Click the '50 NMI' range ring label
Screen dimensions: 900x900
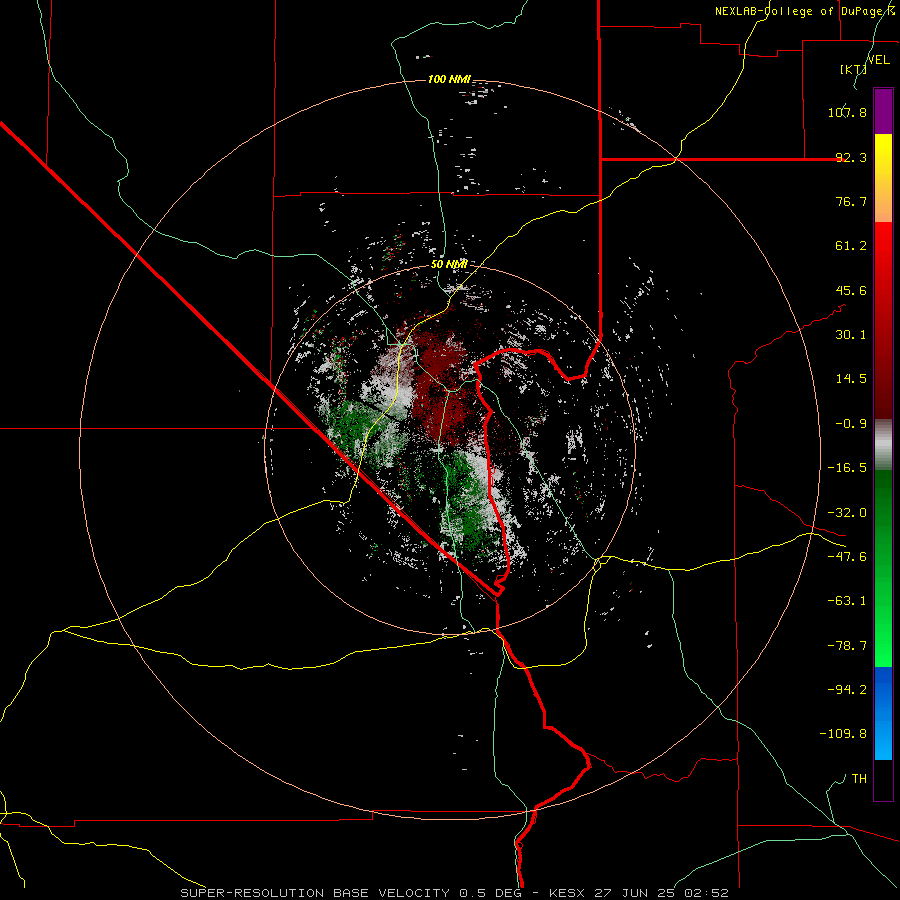tap(449, 264)
